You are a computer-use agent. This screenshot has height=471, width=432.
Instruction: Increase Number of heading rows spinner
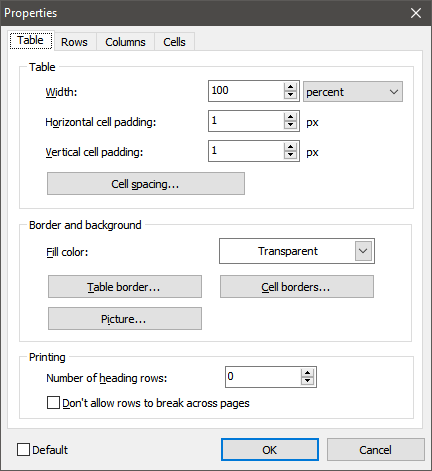307,373
